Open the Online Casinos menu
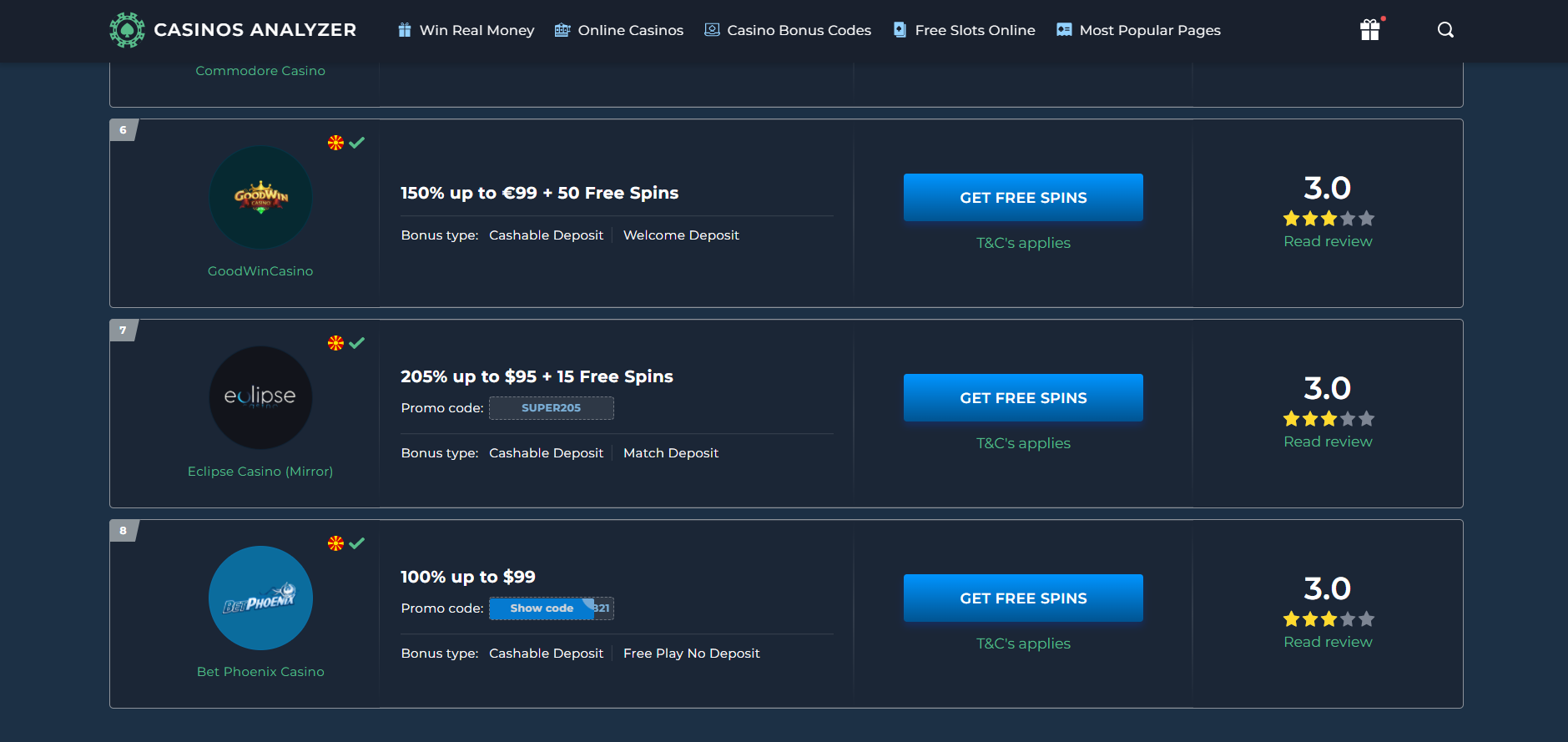 (619, 30)
